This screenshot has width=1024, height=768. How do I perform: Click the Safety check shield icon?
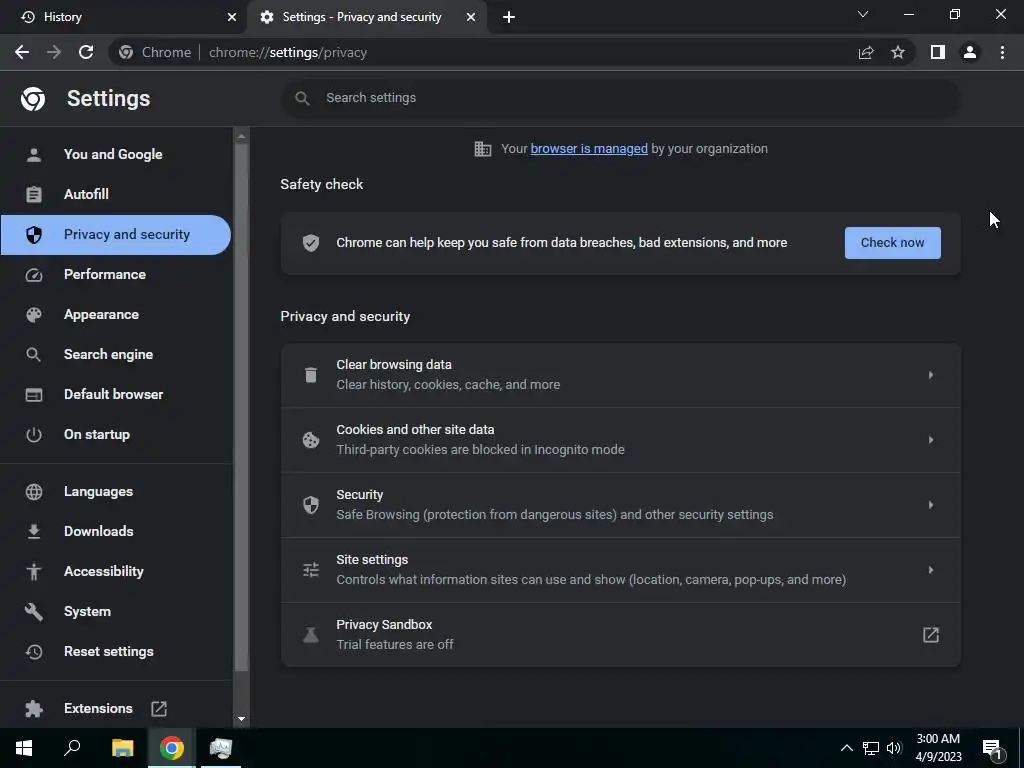coord(311,243)
